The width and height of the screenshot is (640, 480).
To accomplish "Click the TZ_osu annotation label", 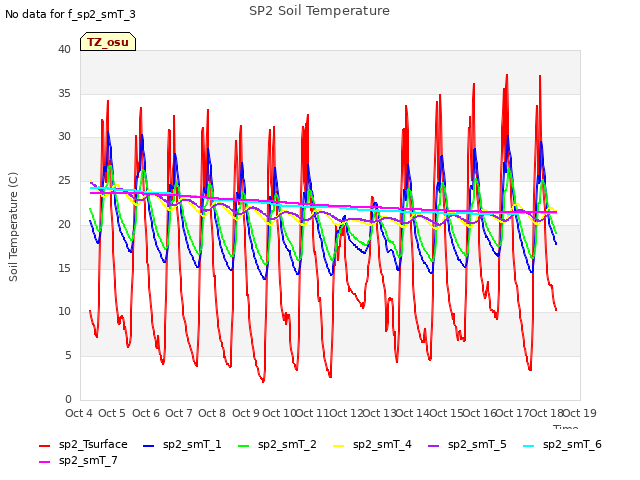I will tap(108, 42).
